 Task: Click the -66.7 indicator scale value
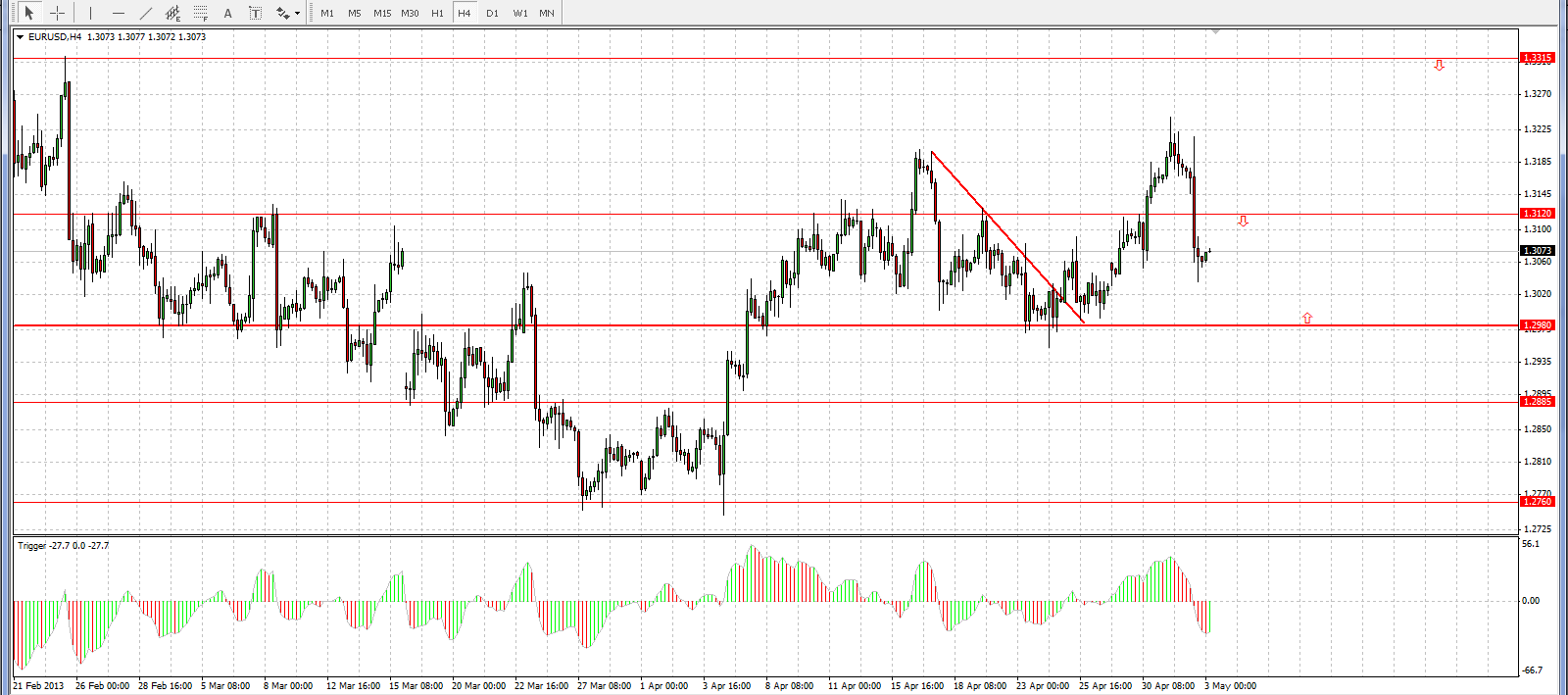pos(1532,670)
